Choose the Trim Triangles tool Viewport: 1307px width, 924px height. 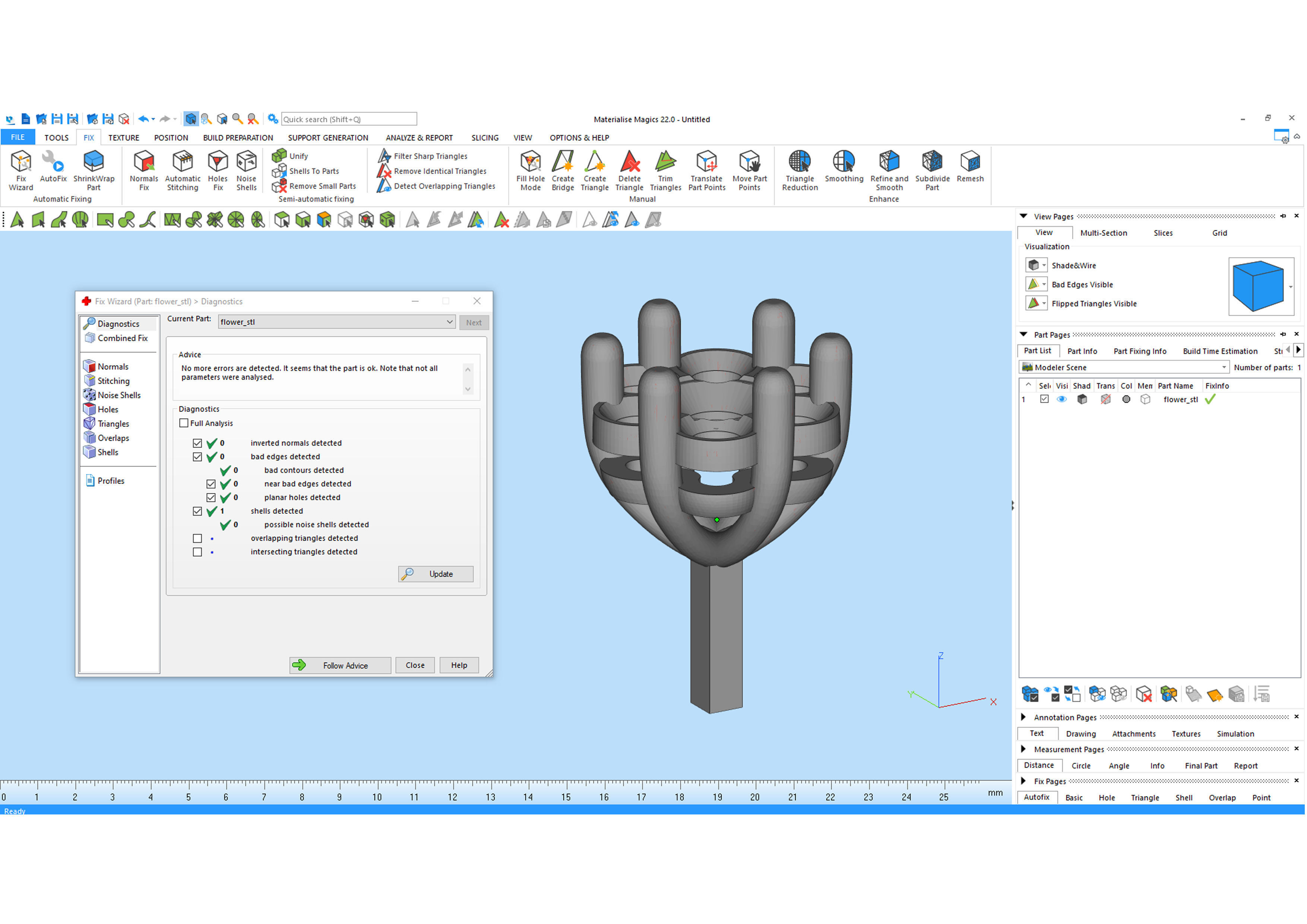coord(665,170)
